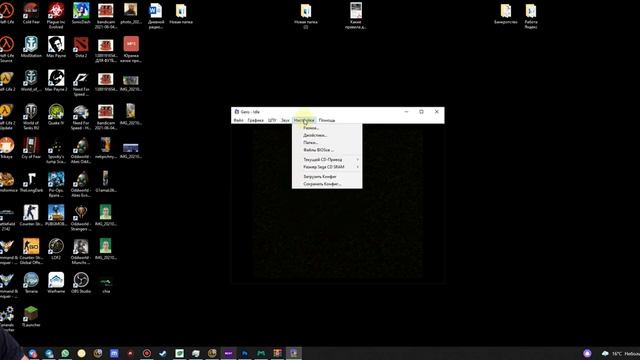Select the Банкротство folder

pos(506,13)
